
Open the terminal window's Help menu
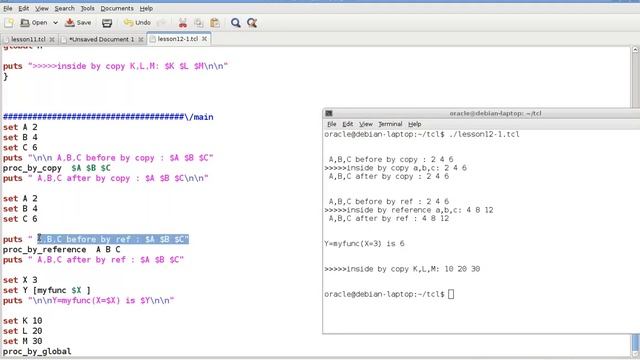(x=414, y=124)
